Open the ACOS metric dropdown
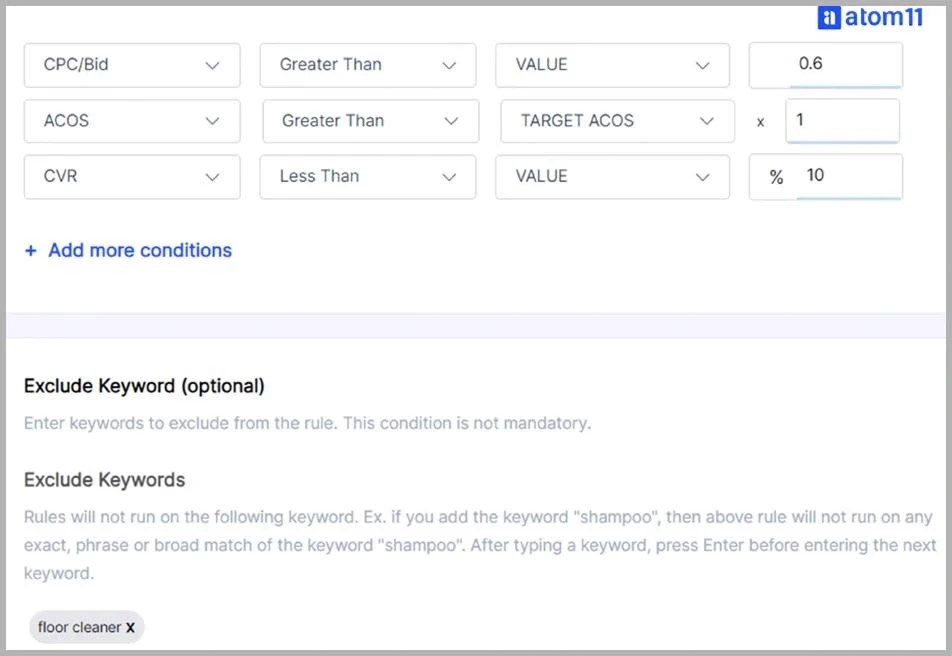This screenshot has width=952, height=656. [131, 120]
